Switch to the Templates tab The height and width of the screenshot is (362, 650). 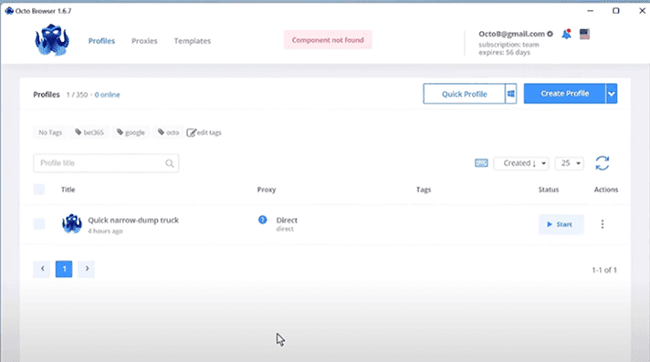pos(192,41)
